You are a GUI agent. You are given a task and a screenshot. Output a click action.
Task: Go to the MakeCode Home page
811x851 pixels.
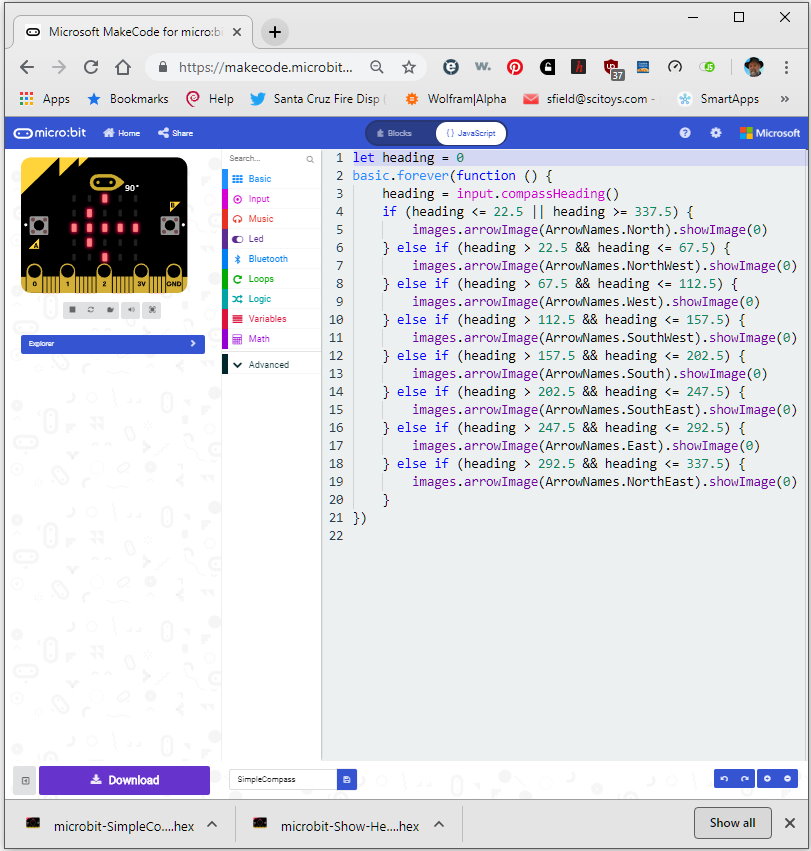pyautogui.click(x=120, y=131)
